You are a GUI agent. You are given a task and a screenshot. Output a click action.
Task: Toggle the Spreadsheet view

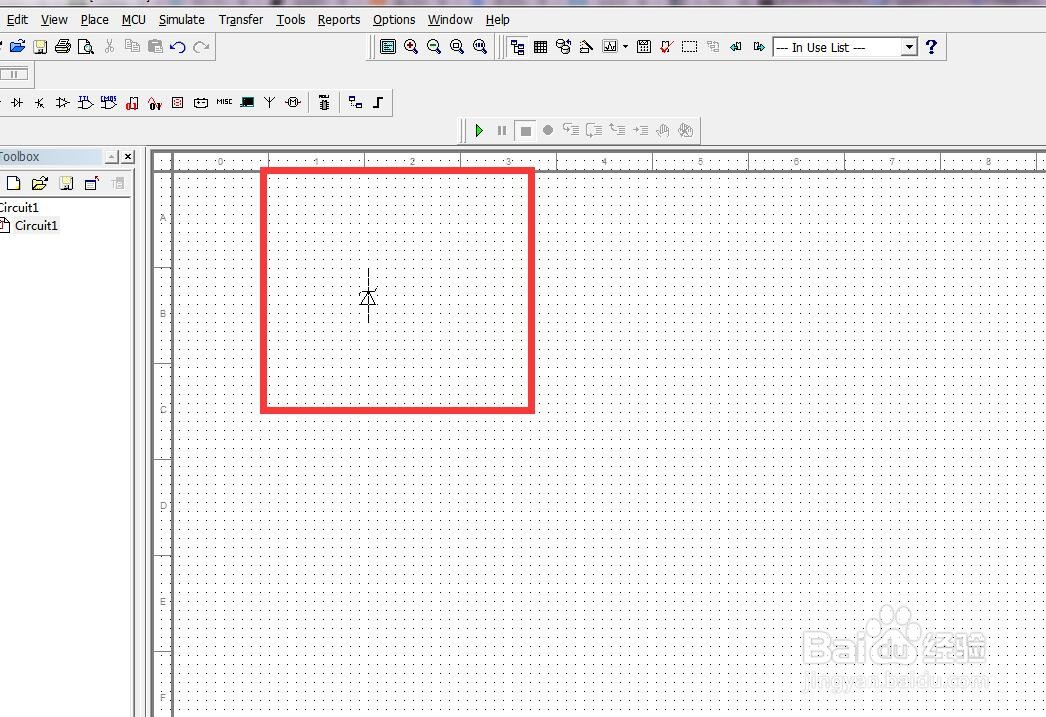pos(540,47)
